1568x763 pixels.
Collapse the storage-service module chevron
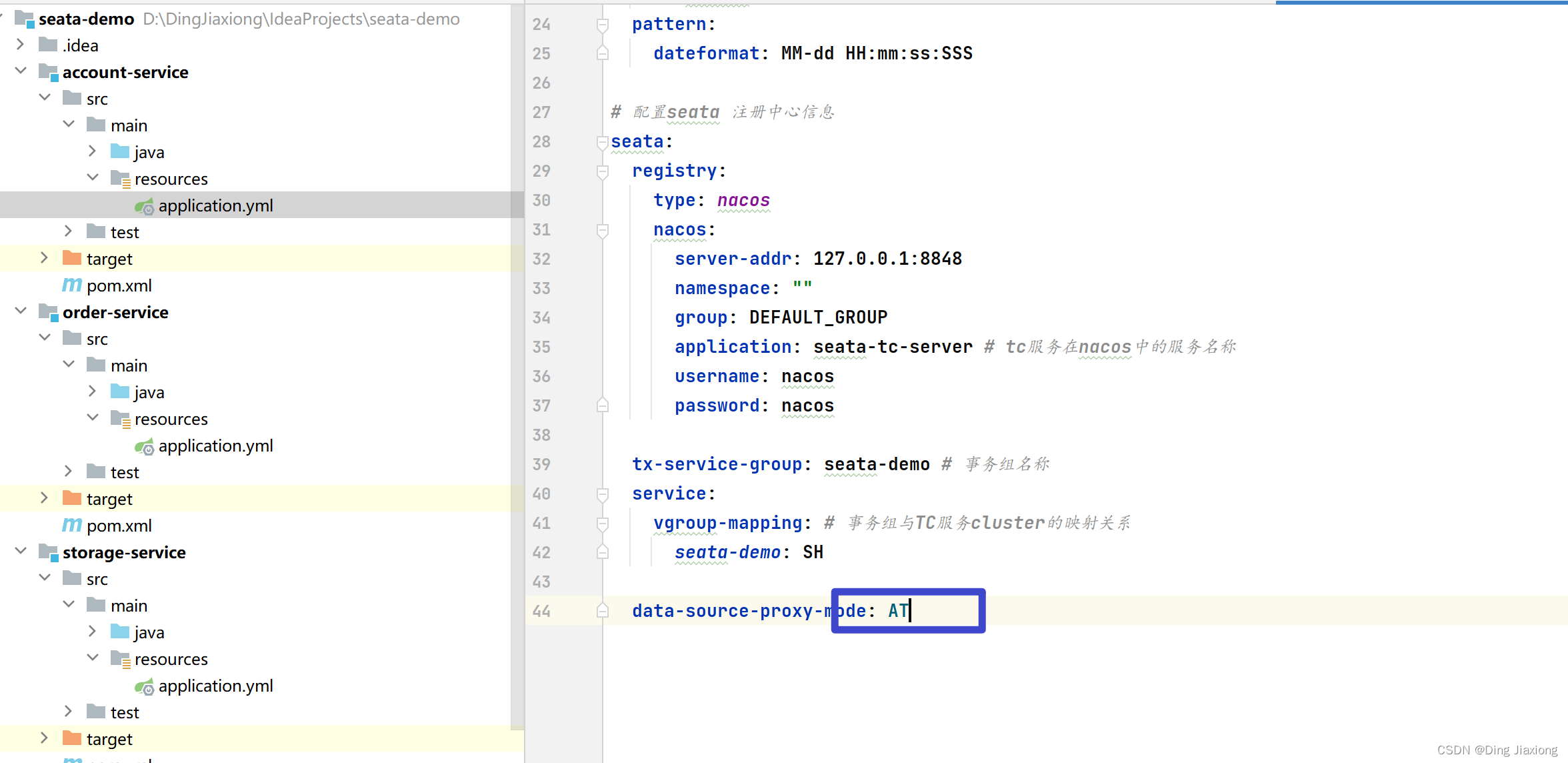pos(20,551)
